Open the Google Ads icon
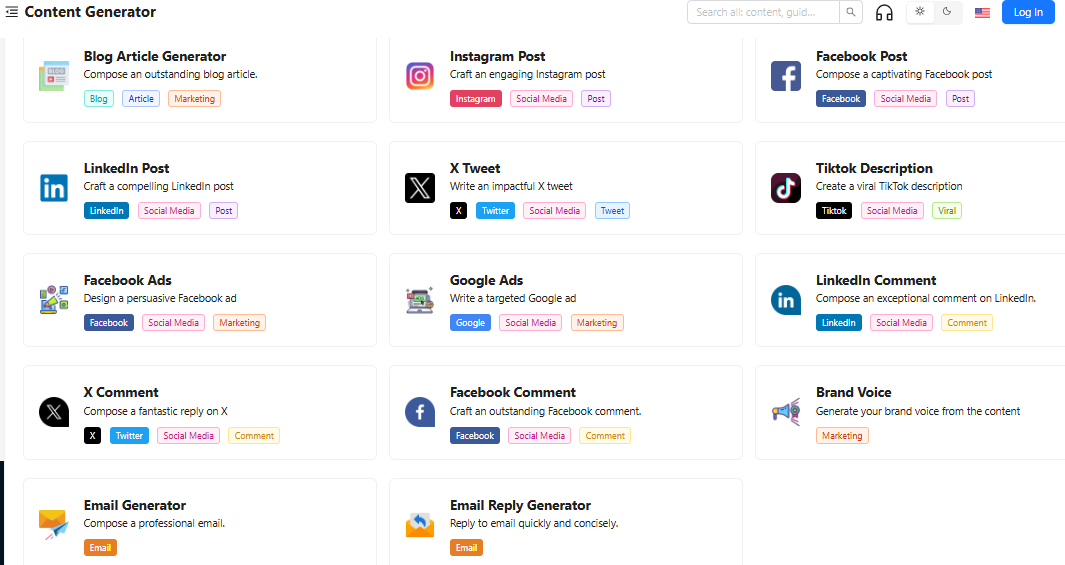The width and height of the screenshot is (1065, 565). click(420, 299)
